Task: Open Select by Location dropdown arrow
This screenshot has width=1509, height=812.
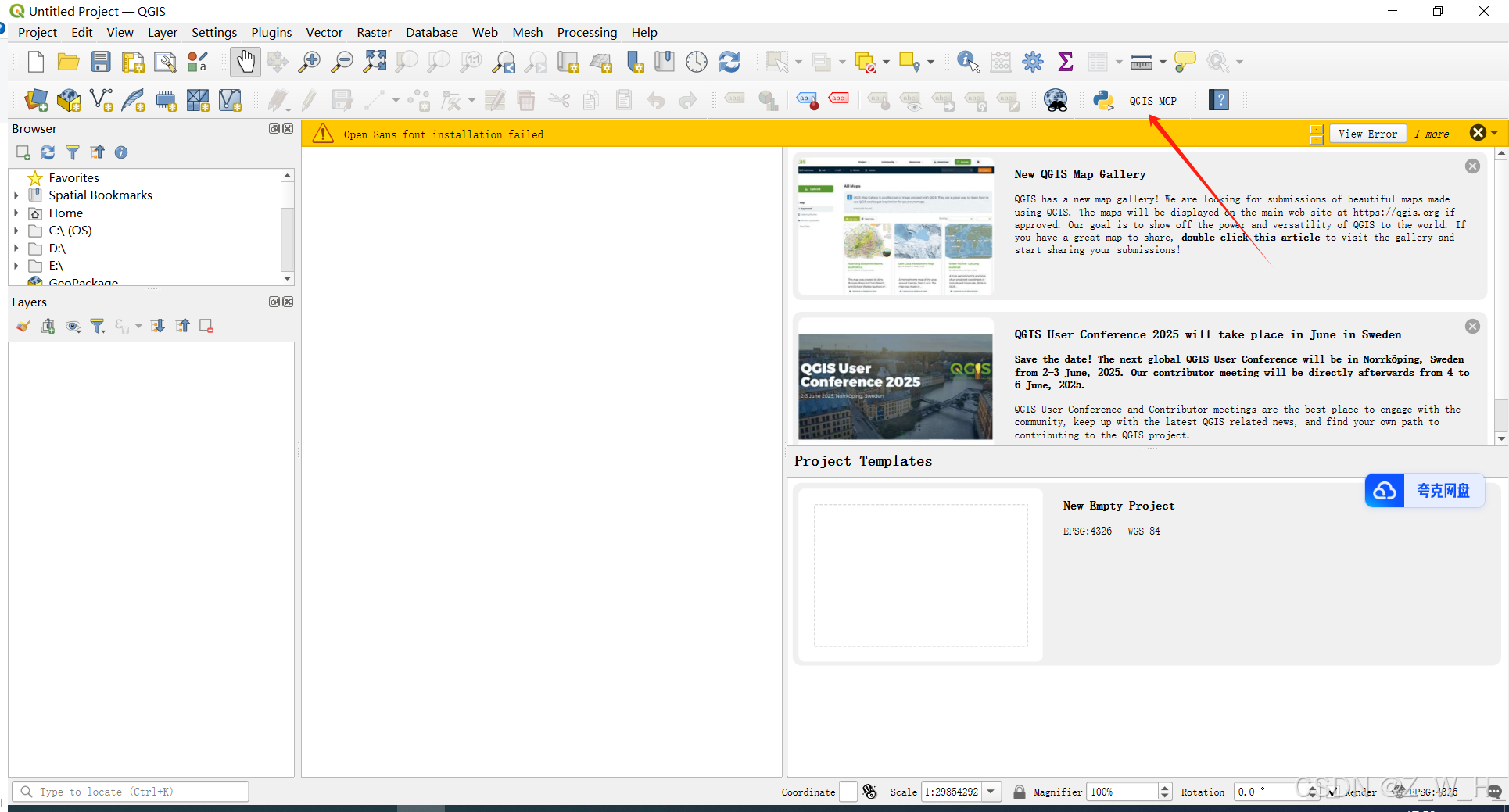Action: click(x=930, y=62)
